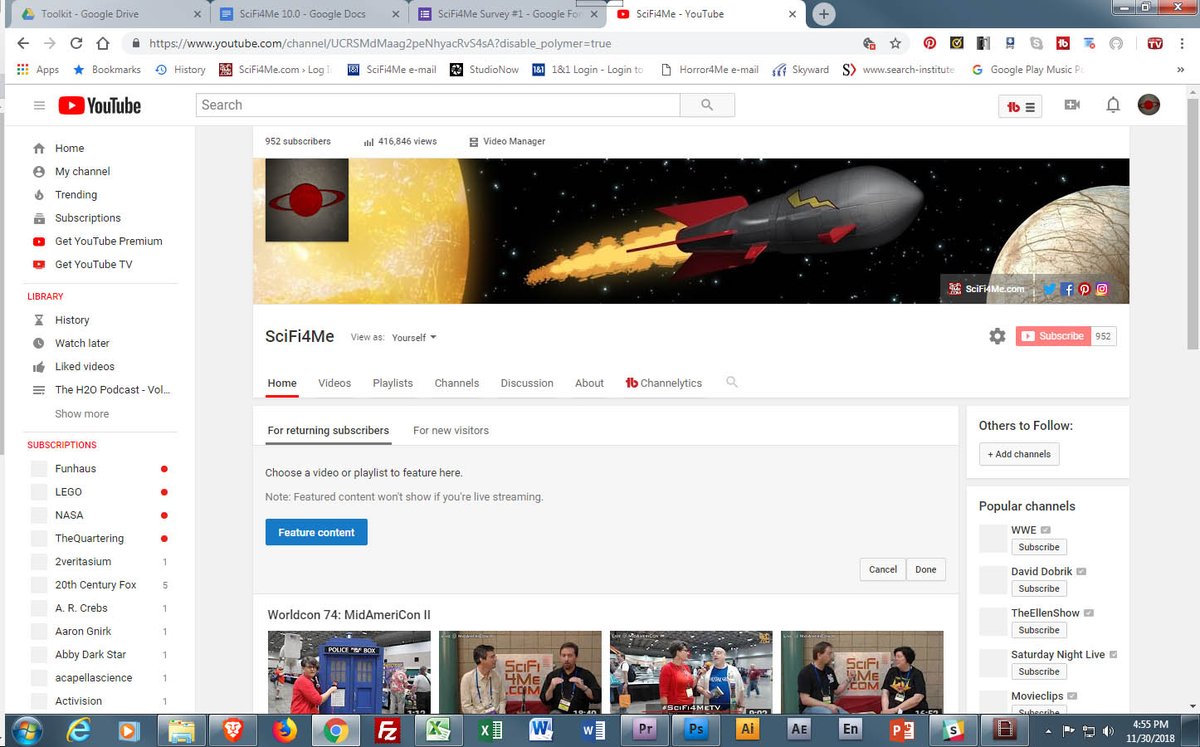Open the TubeBuddy menu button
The image size is (1200, 747).
(1021, 106)
